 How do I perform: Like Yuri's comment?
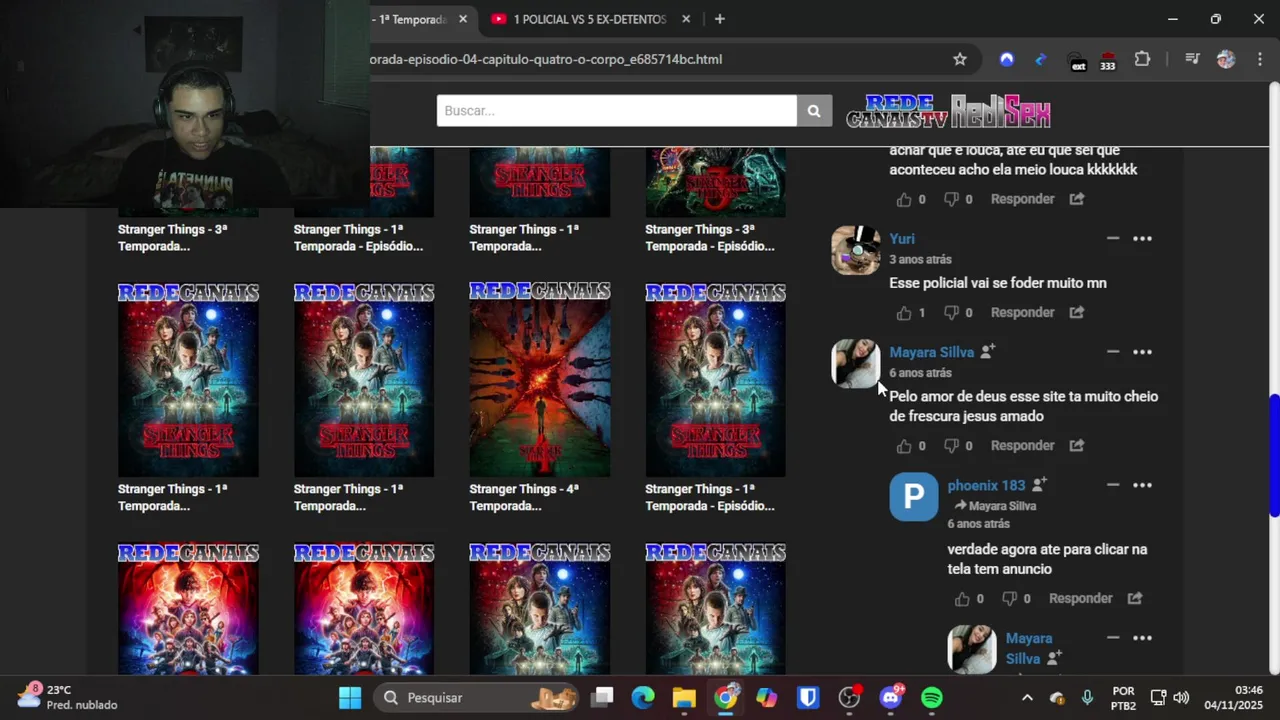(x=904, y=313)
